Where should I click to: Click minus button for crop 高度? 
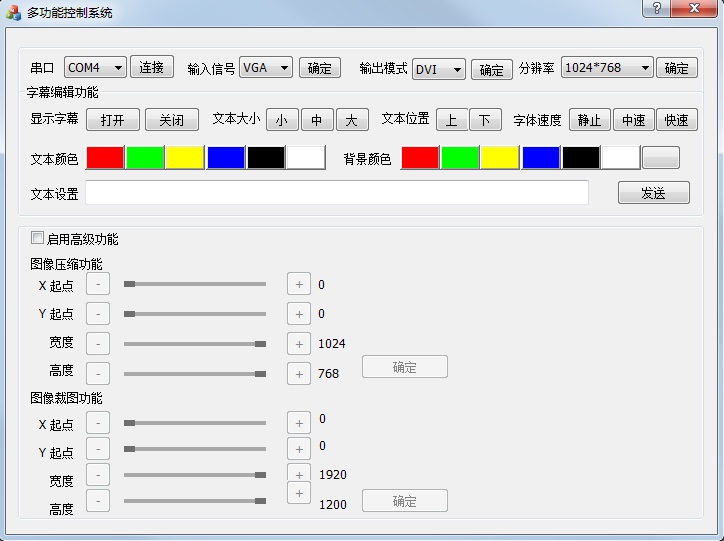(x=98, y=501)
